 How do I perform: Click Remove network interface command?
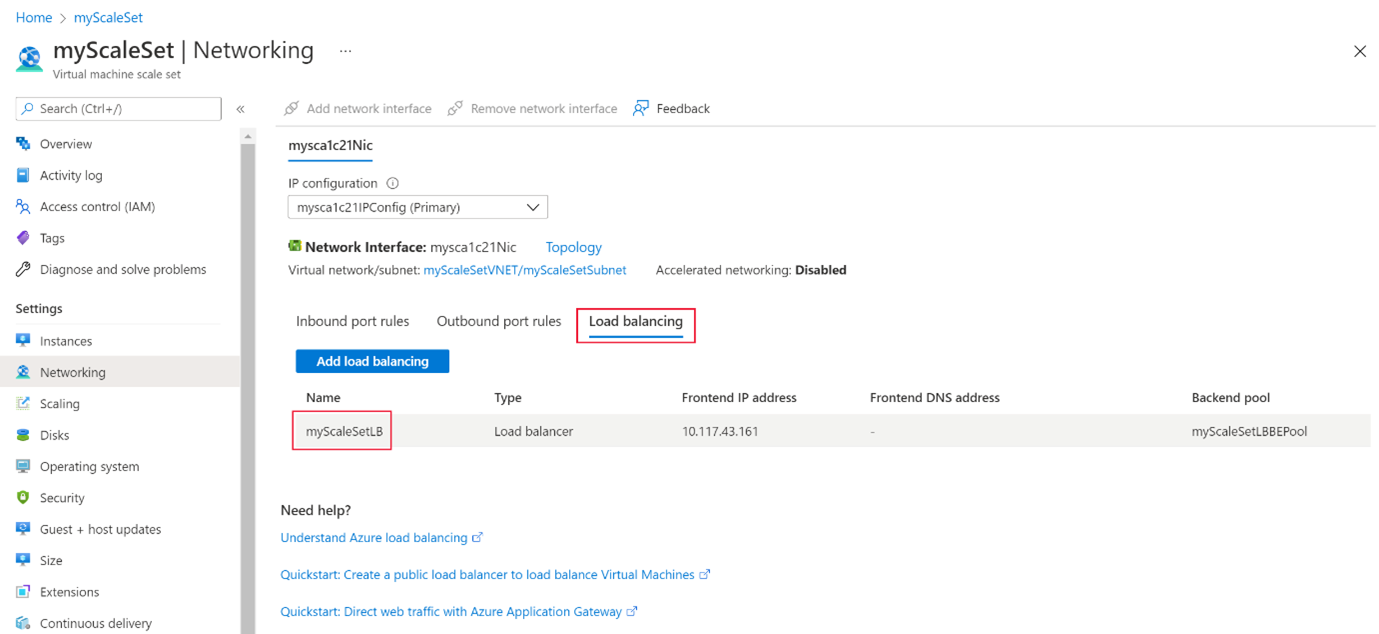(x=532, y=108)
